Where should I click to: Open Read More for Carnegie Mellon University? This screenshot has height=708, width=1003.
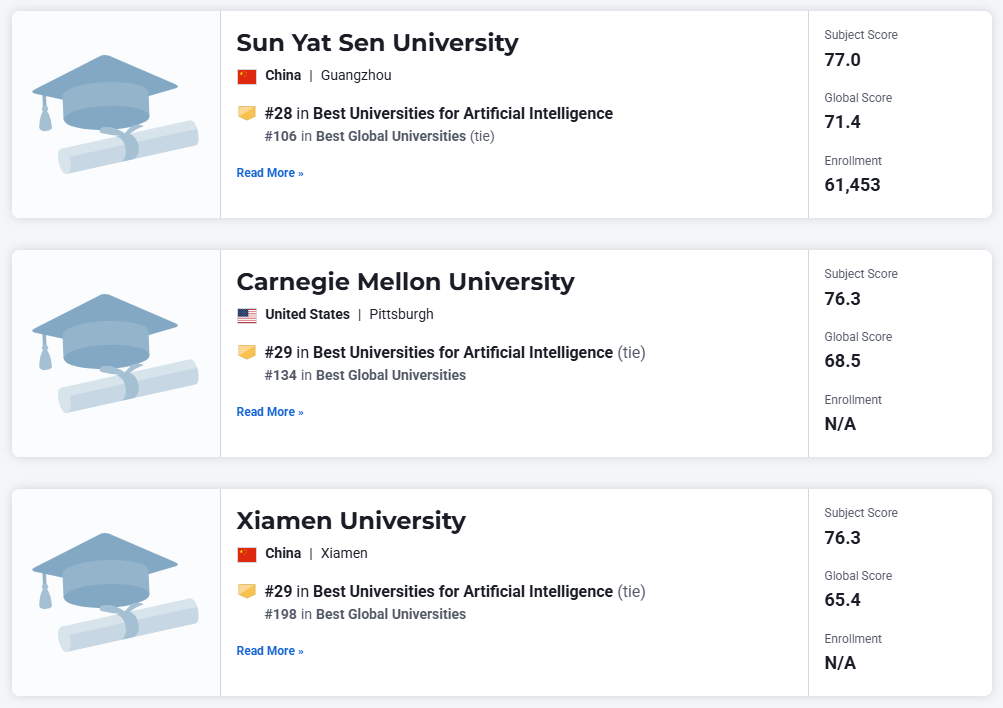pyautogui.click(x=270, y=412)
